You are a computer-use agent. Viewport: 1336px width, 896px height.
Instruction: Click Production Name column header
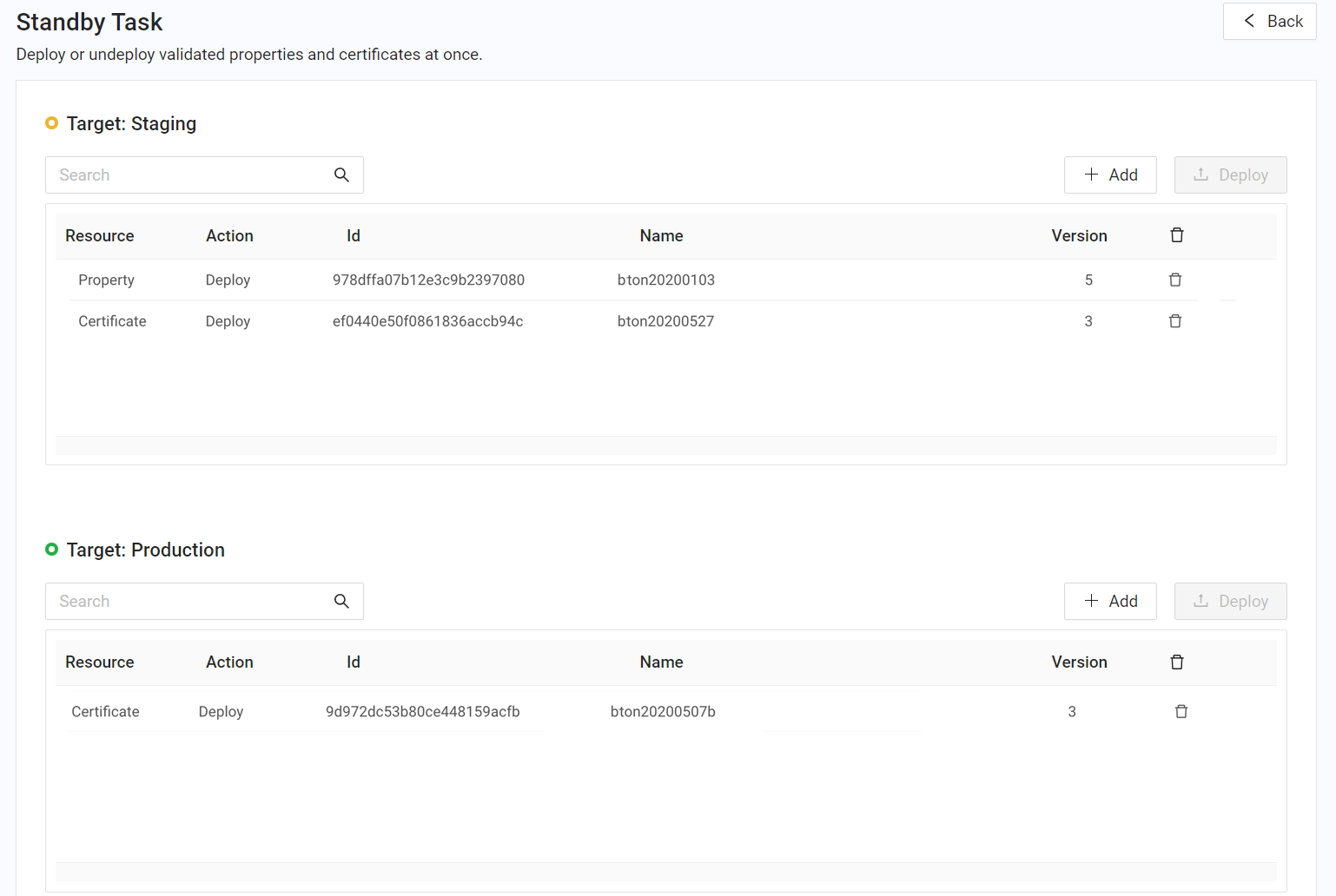[x=662, y=662]
